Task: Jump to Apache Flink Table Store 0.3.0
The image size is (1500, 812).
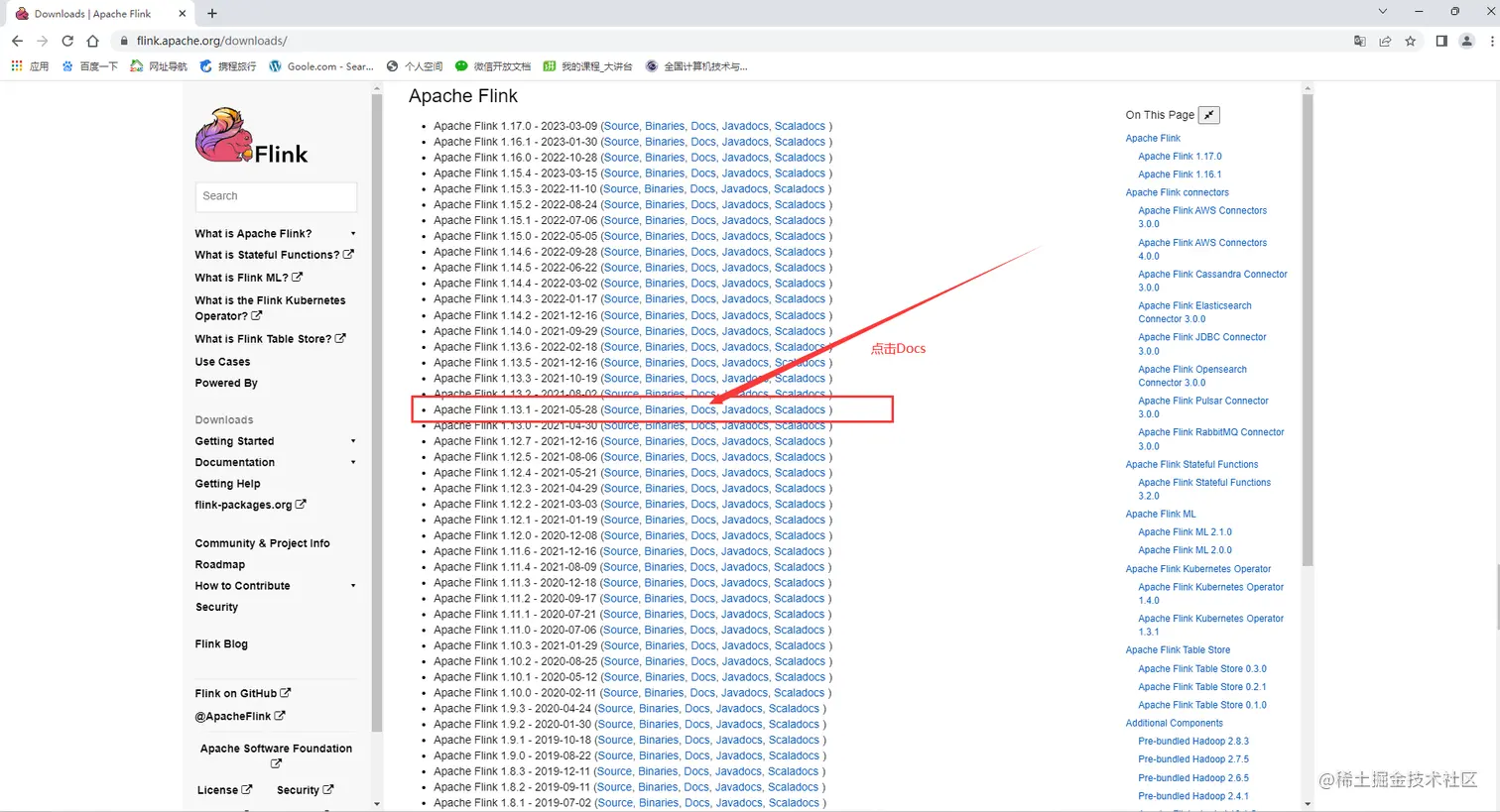Action: 1202,669
